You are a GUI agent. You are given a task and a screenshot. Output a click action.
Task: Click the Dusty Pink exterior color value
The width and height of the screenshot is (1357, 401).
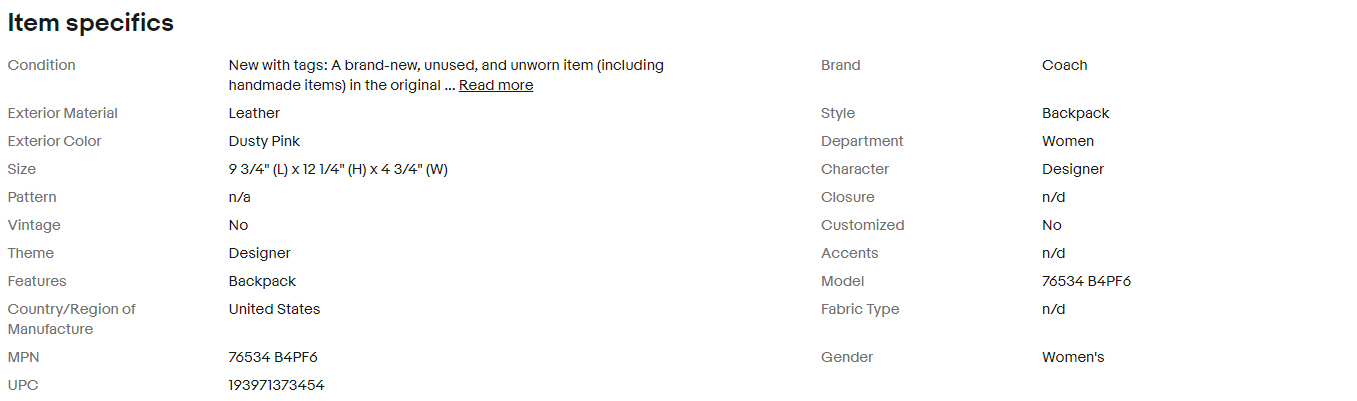point(264,141)
